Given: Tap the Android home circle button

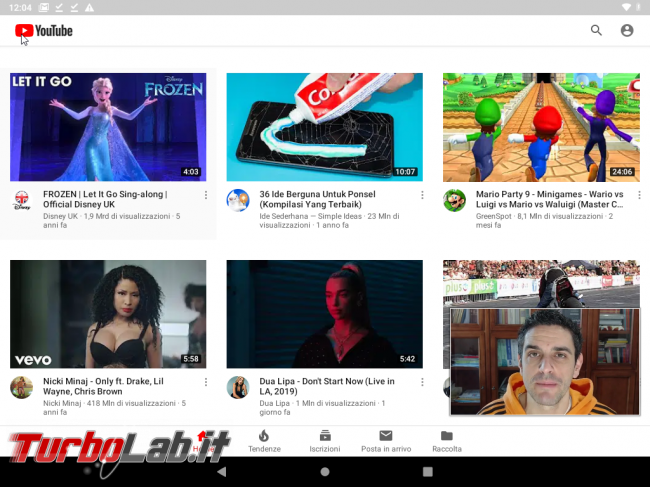Looking at the screenshot, I should 325,472.
